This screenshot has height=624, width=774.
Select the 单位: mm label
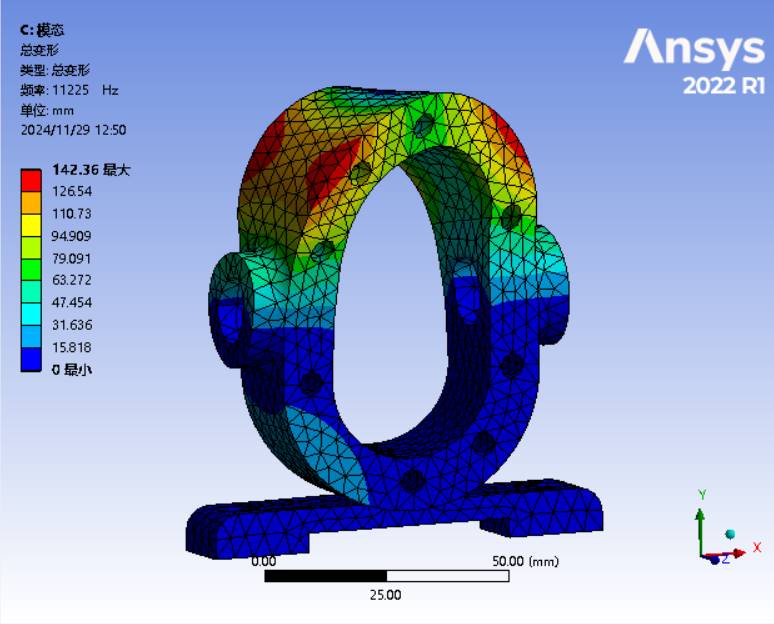click(47, 110)
